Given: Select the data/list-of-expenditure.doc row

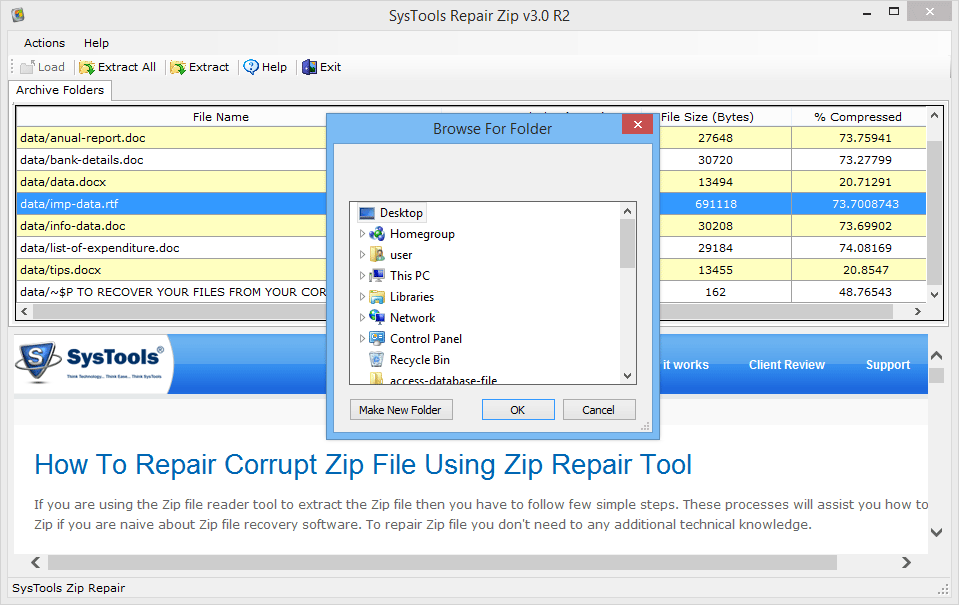Looking at the screenshot, I should point(471,248).
